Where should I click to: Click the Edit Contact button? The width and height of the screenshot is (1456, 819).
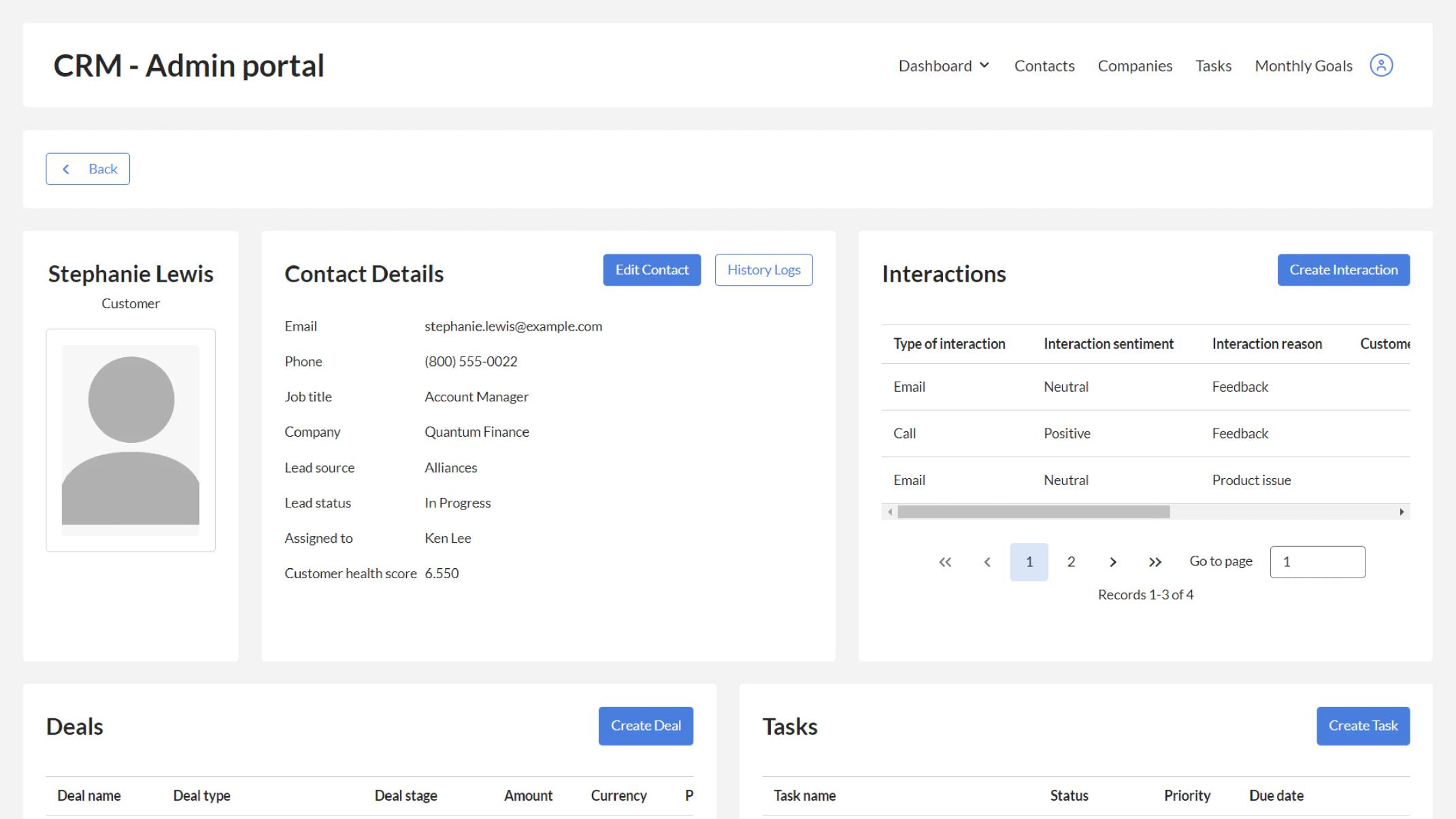pyautogui.click(x=651, y=269)
